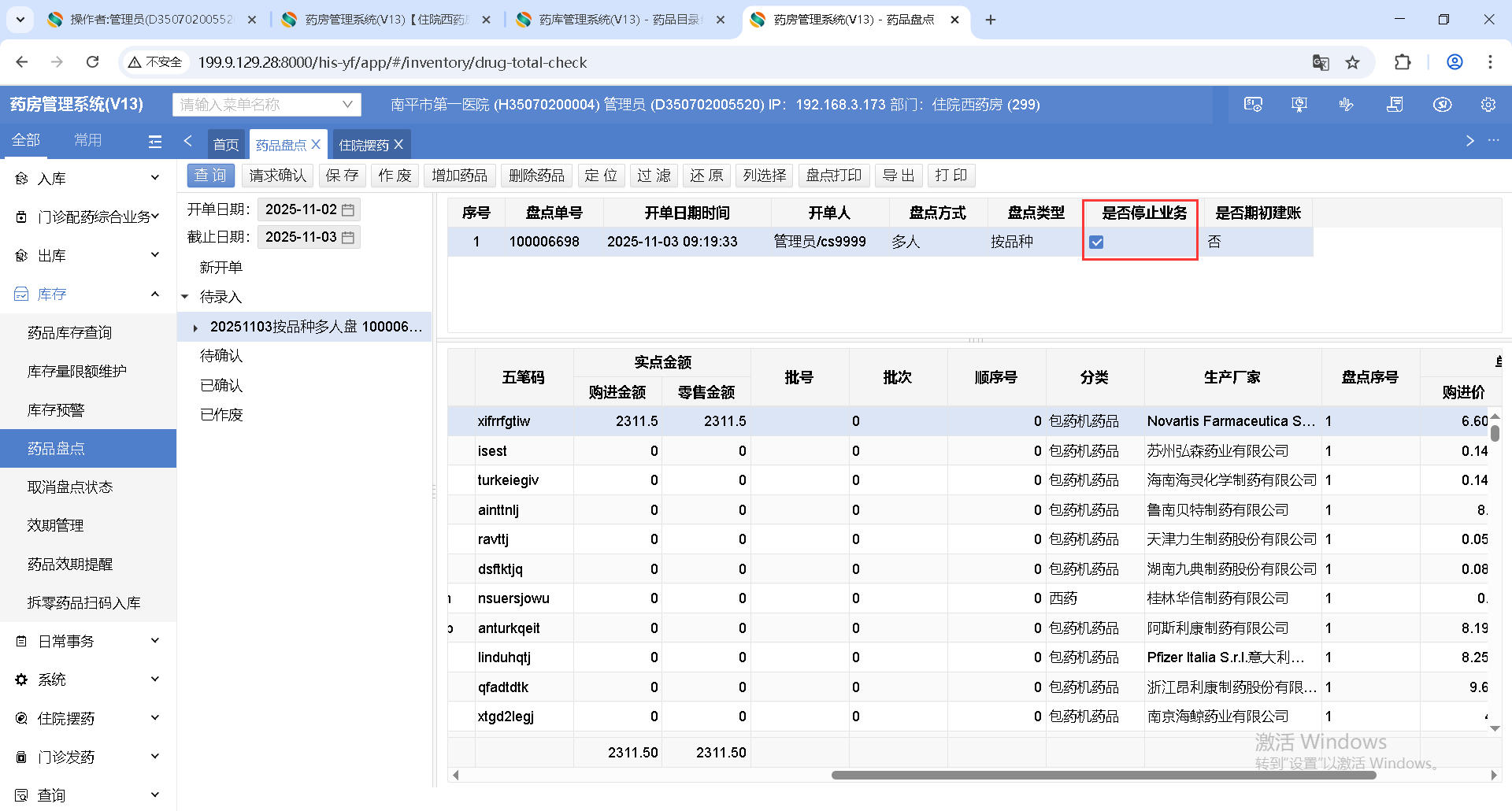Collapse the 待录入 tree node
This screenshot has height=811, width=1512.
click(185, 298)
